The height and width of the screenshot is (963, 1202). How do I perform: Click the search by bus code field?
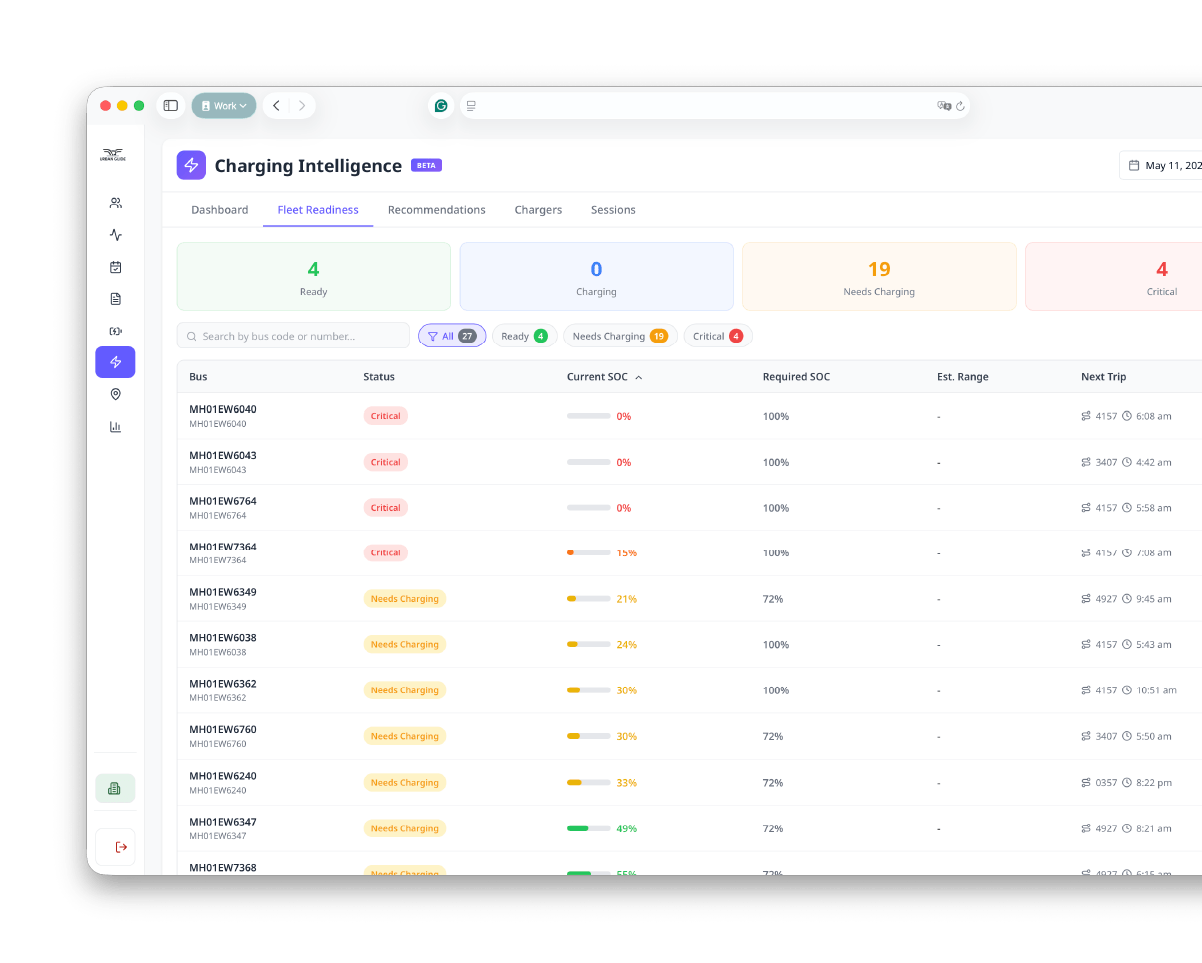click(293, 336)
